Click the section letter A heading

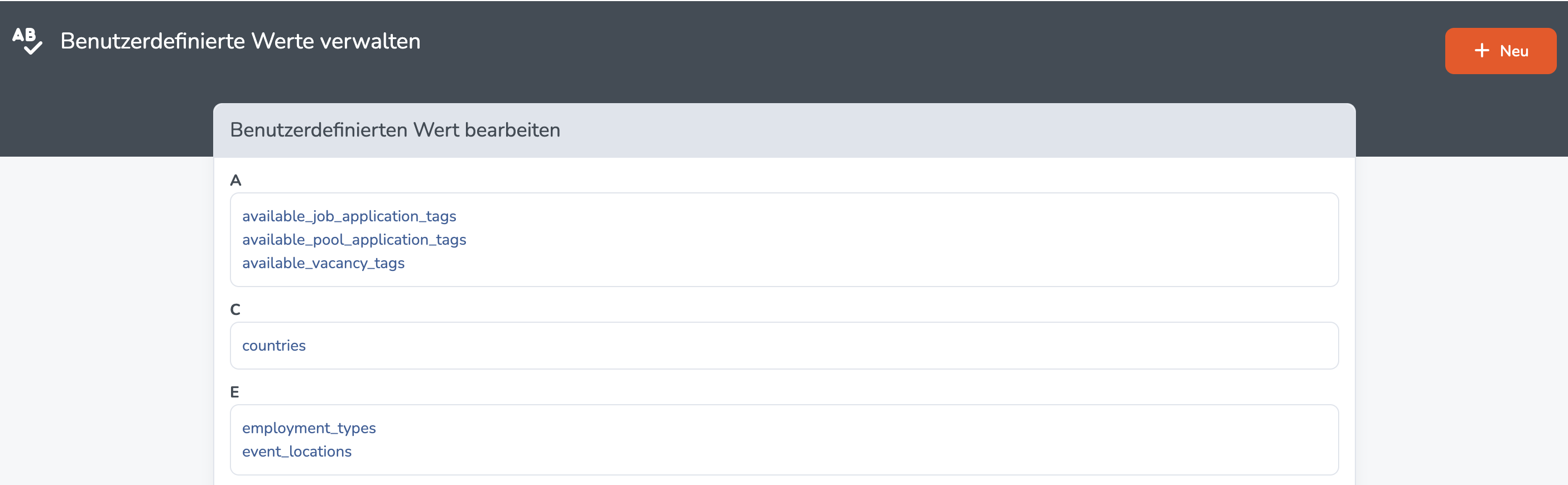click(235, 180)
